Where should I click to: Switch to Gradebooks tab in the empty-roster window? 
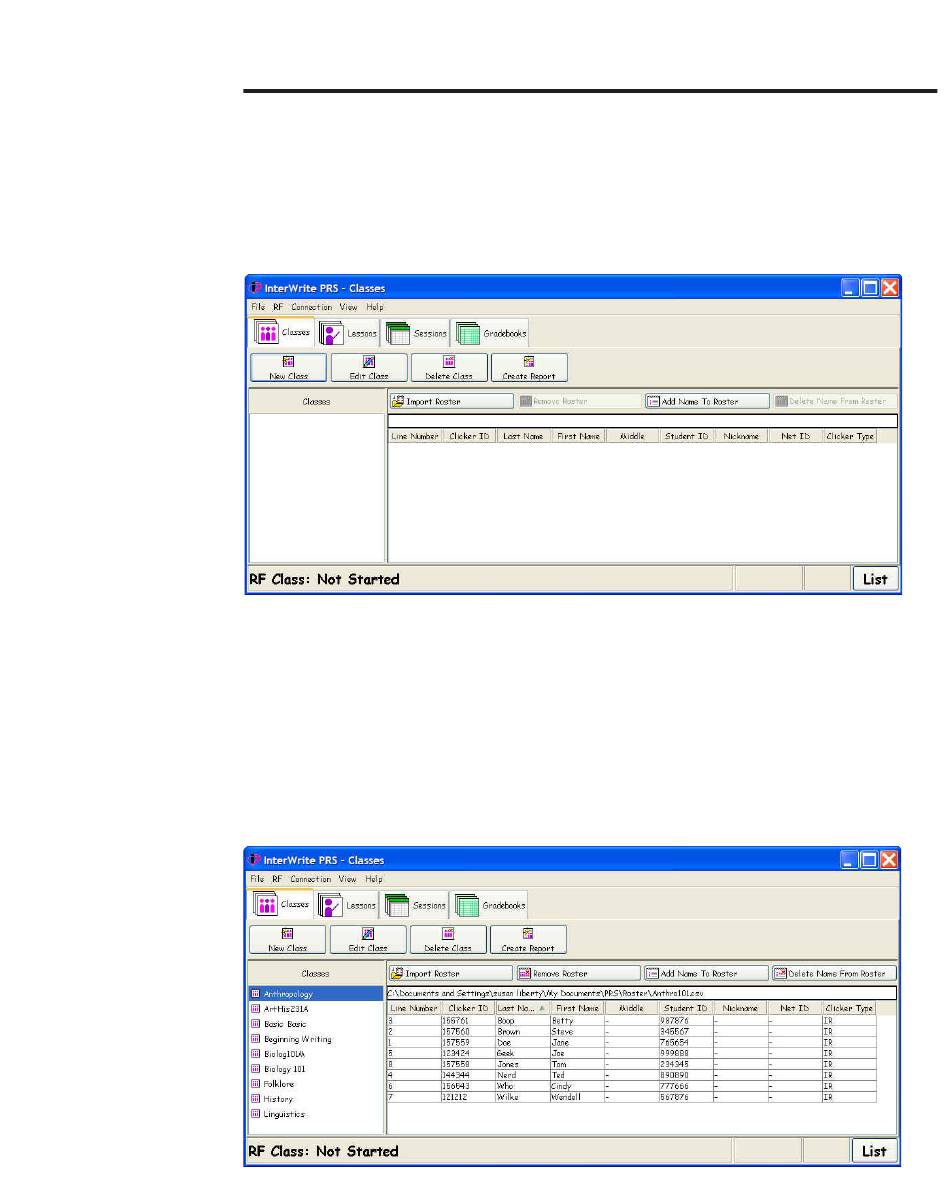click(491, 333)
